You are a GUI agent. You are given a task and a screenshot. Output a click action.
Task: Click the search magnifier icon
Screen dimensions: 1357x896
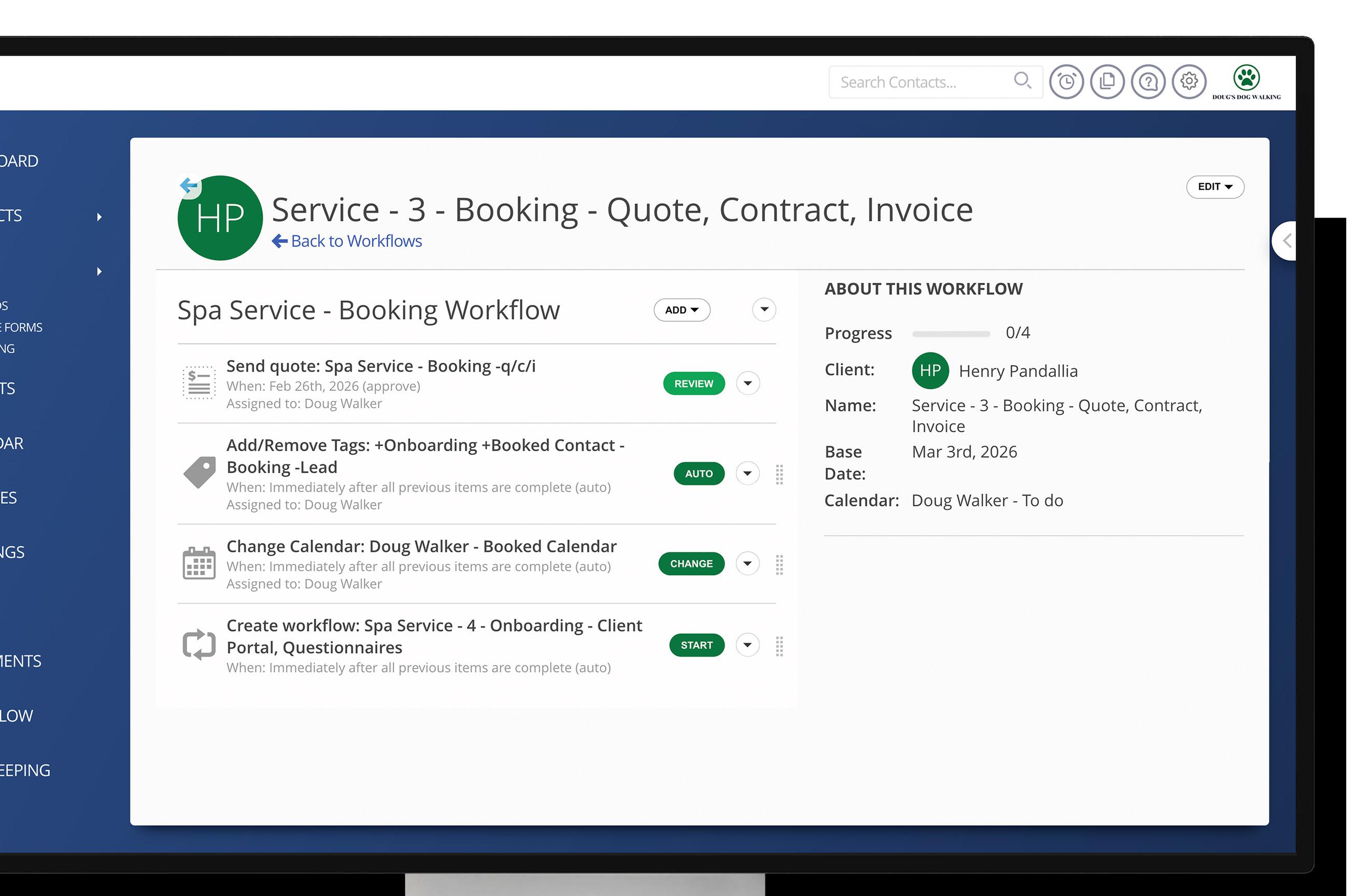[1022, 80]
